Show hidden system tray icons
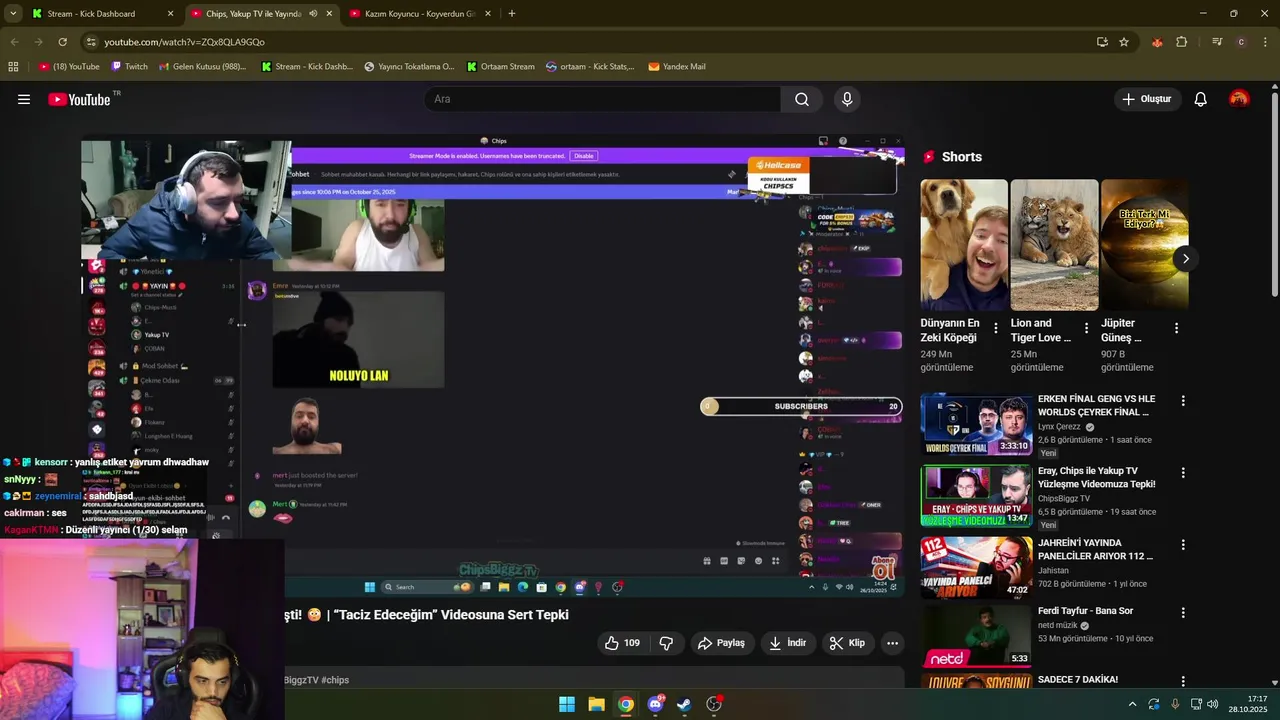1280x720 pixels. 1132,704
